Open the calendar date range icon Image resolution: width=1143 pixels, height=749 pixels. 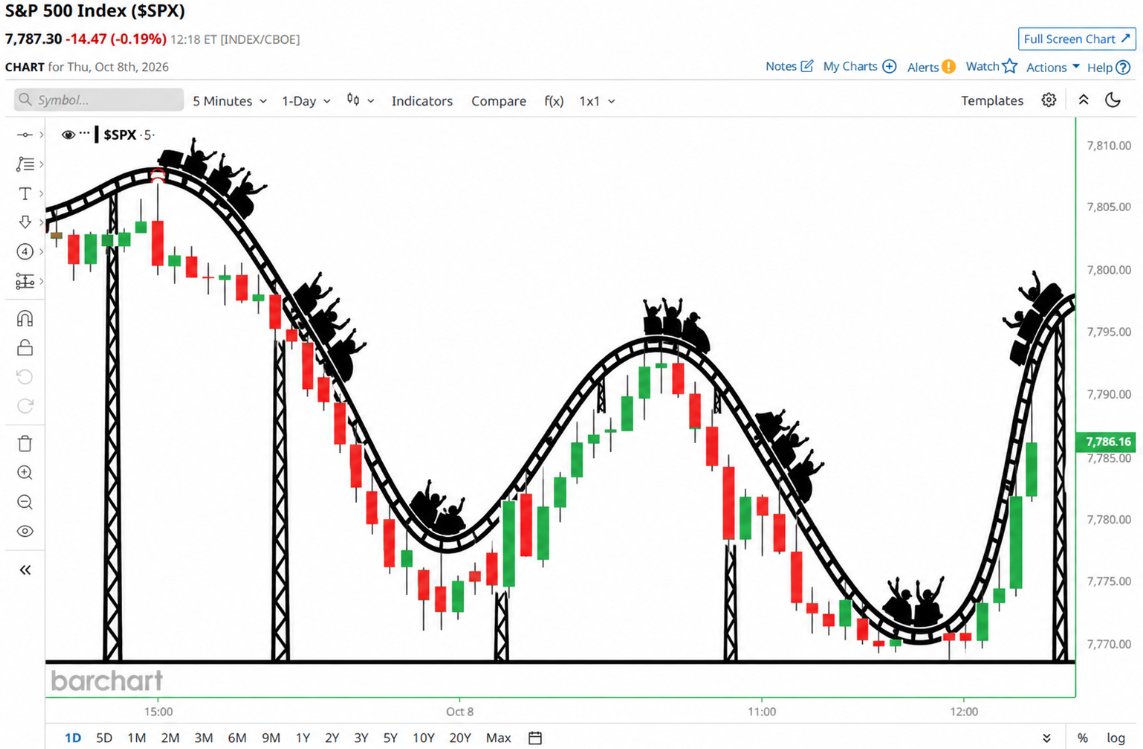pyautogui.click(x=535, y=737)
